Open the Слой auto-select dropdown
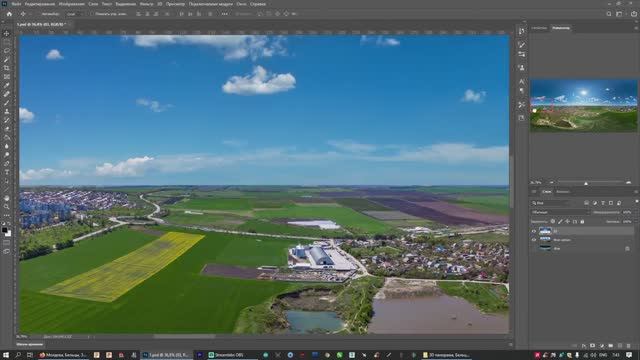This screenshot has width=640, height=360. tap(75, 14)
